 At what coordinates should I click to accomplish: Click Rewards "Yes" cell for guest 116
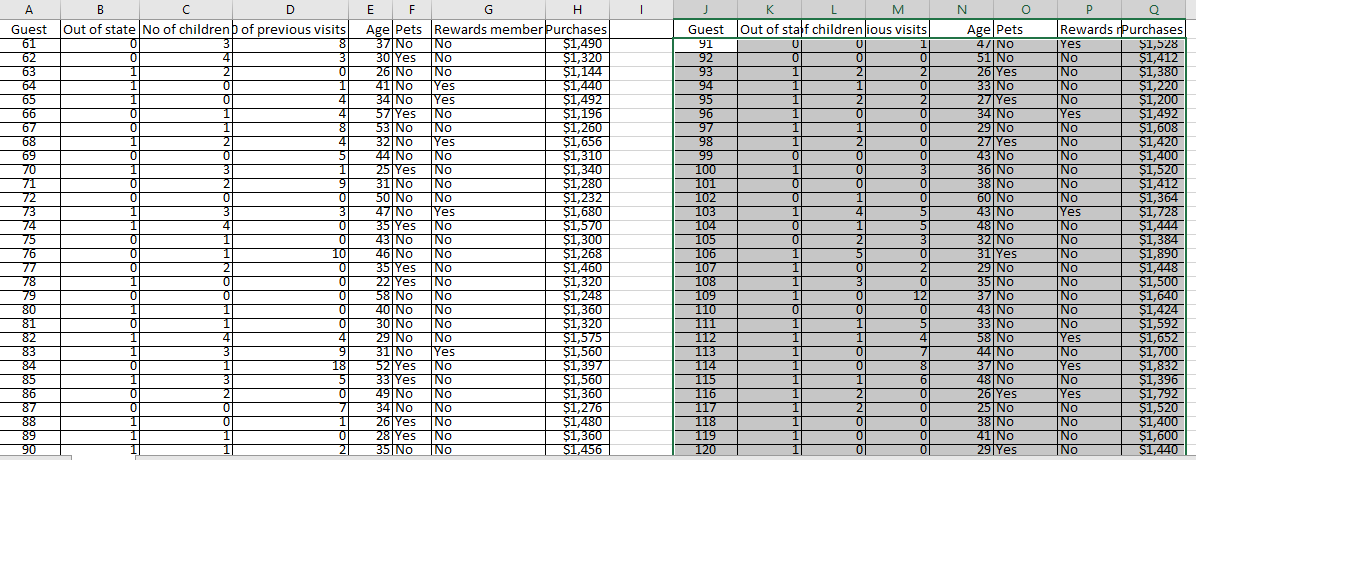(x=1089, y=394)
